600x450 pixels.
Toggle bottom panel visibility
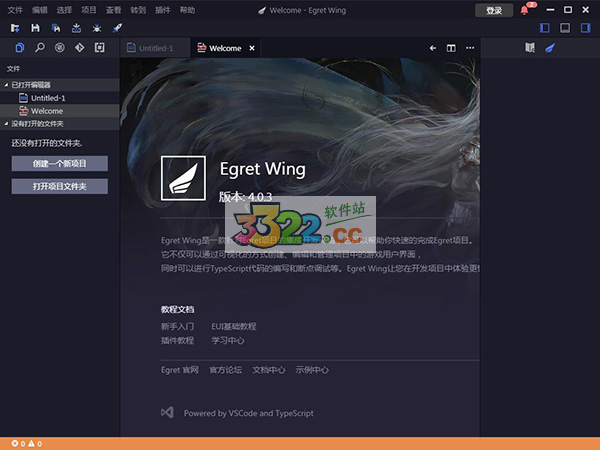(565, 28)
